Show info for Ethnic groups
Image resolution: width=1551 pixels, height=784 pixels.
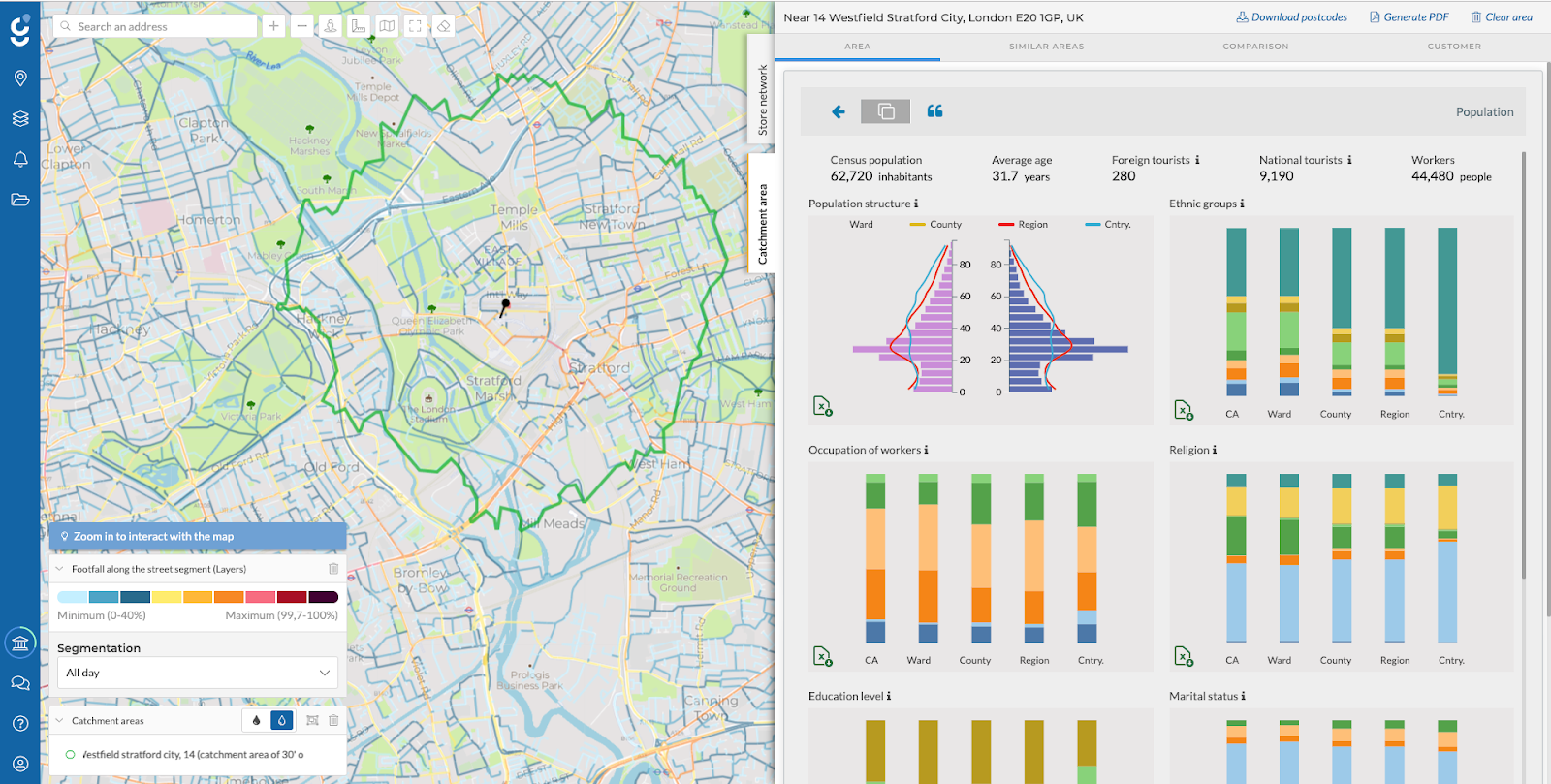click(1242, 204)
